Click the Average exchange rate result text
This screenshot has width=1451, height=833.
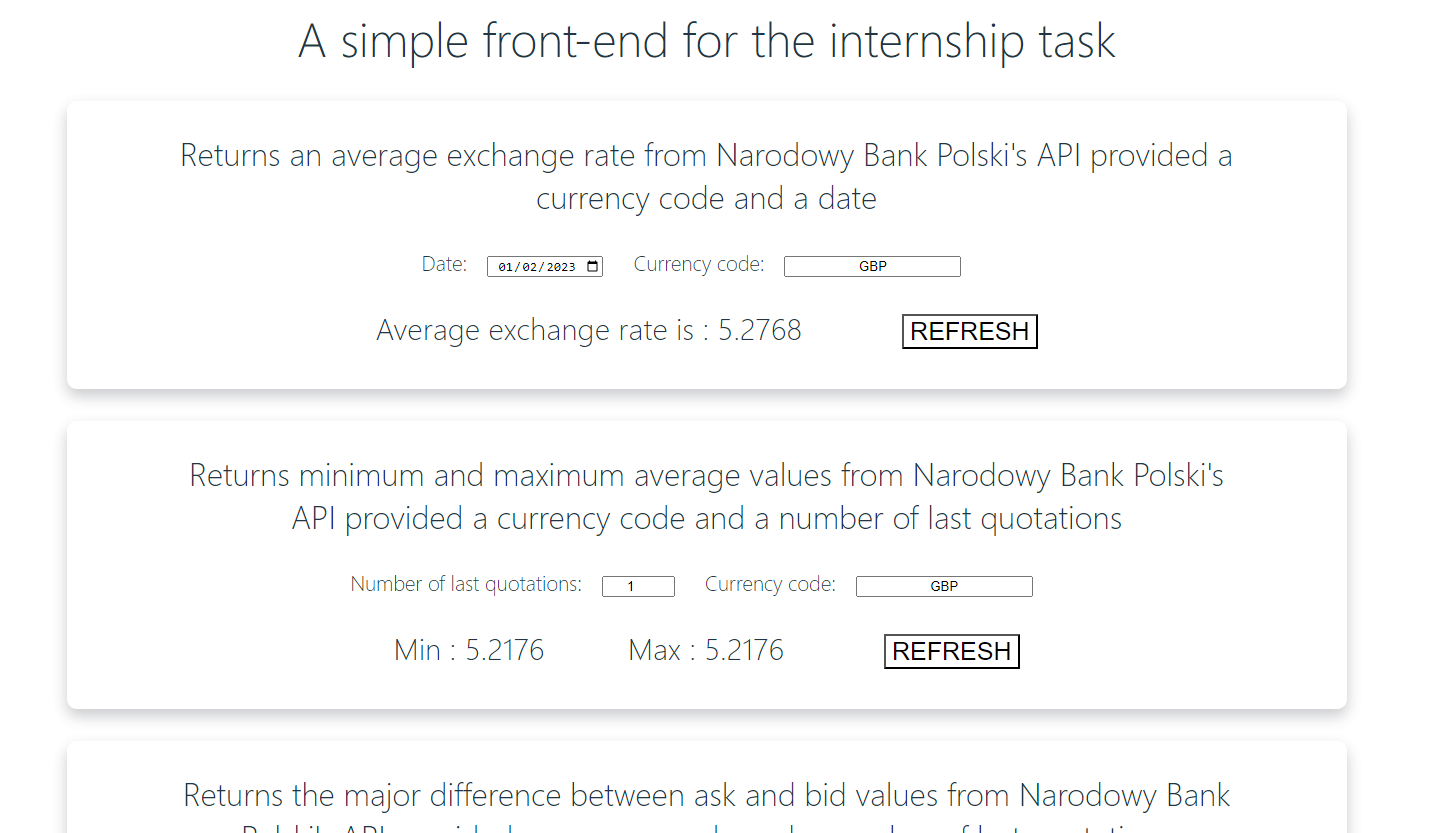(x=587, y=330)
